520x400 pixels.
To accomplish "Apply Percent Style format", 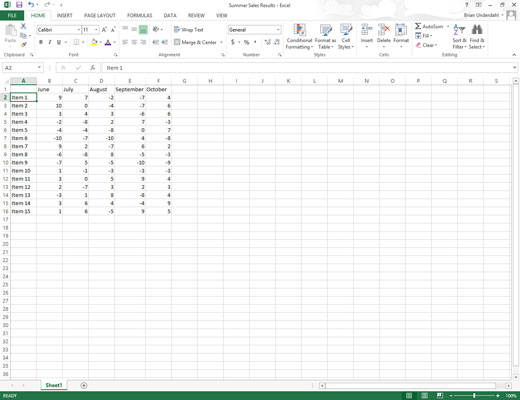I will point(246,42).
